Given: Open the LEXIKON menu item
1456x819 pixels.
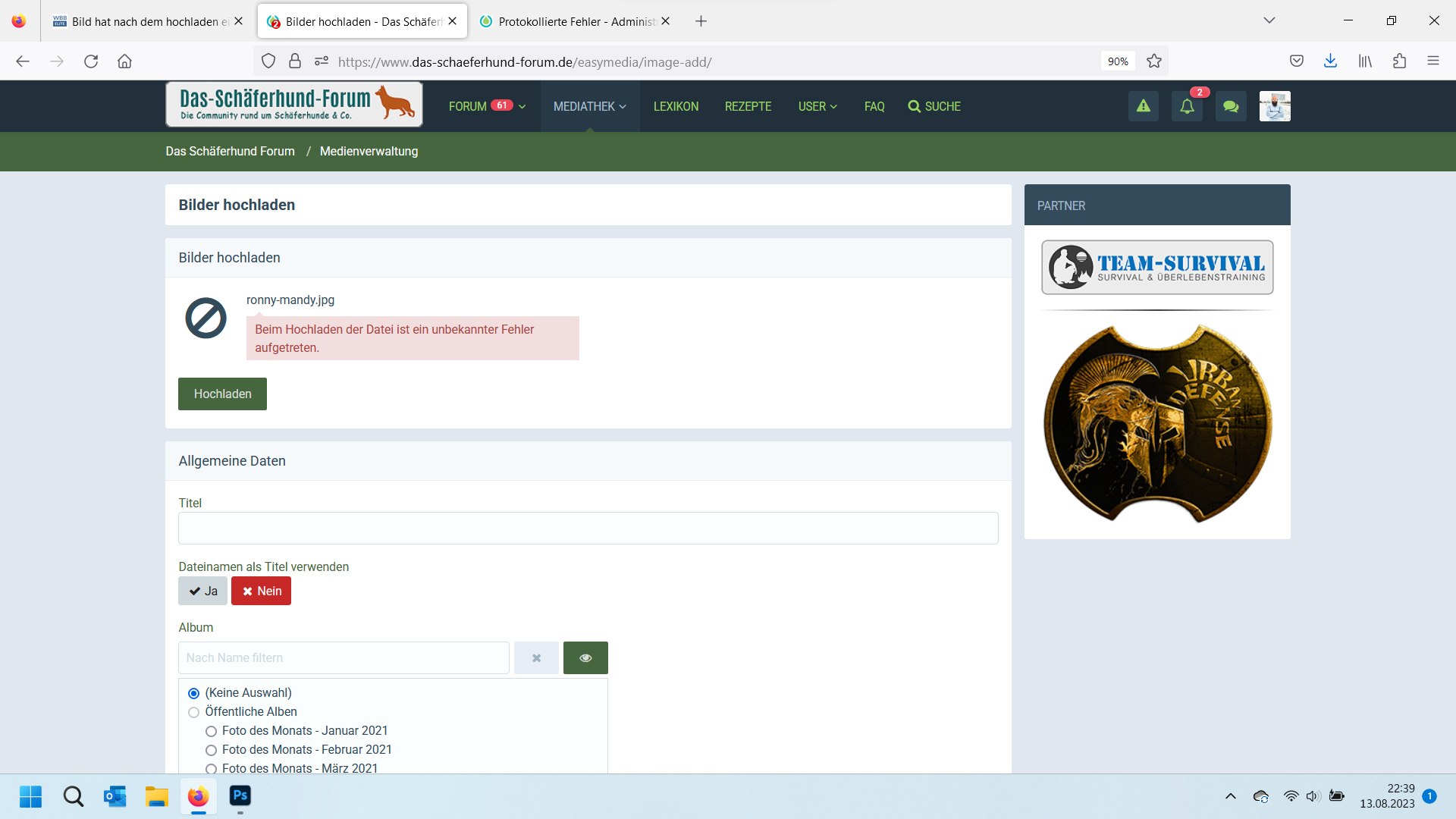Looking at the screenshot, I should click(x=676, y=106).
